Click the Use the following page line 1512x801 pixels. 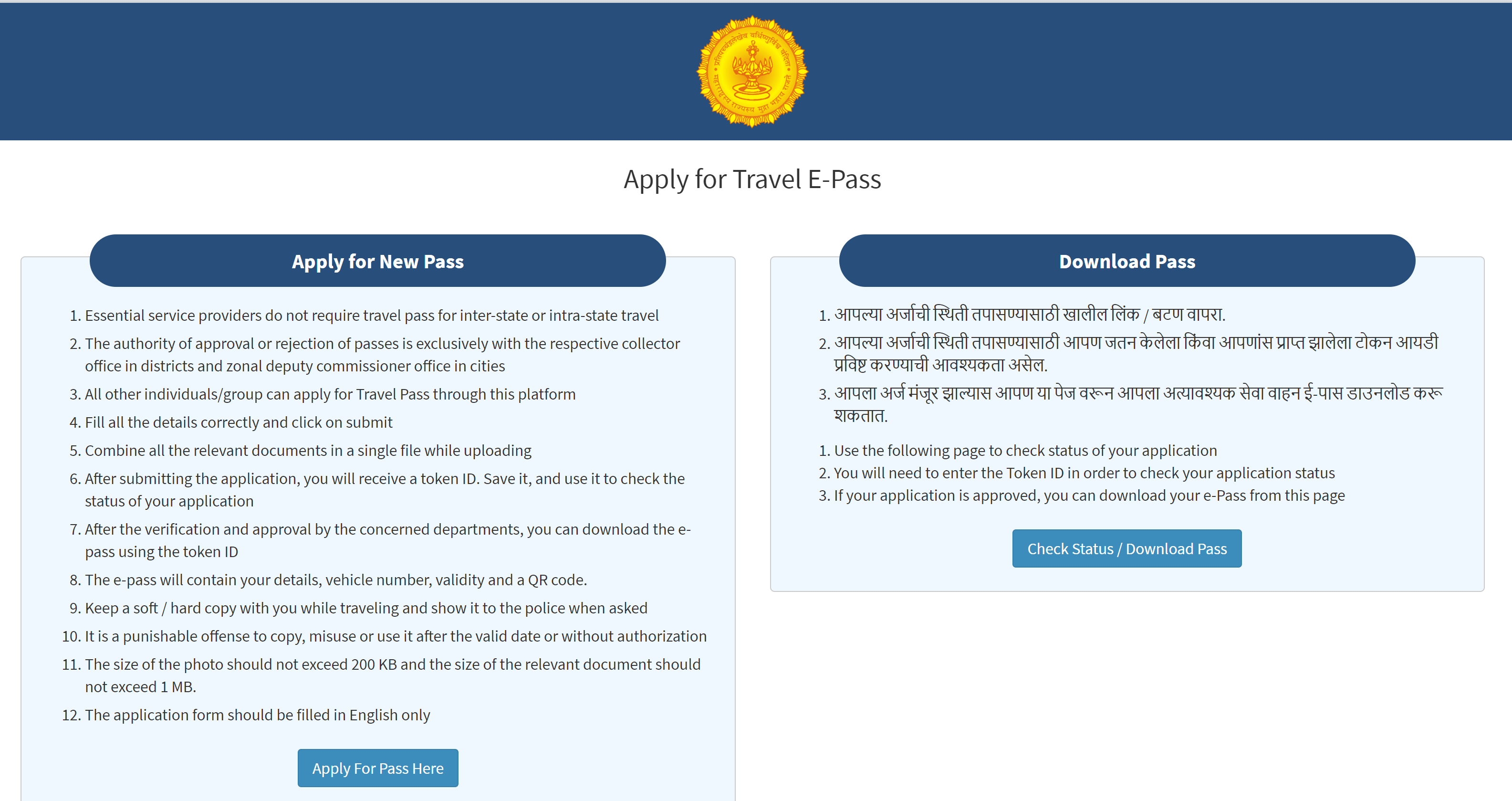(x=1025, y=451)
